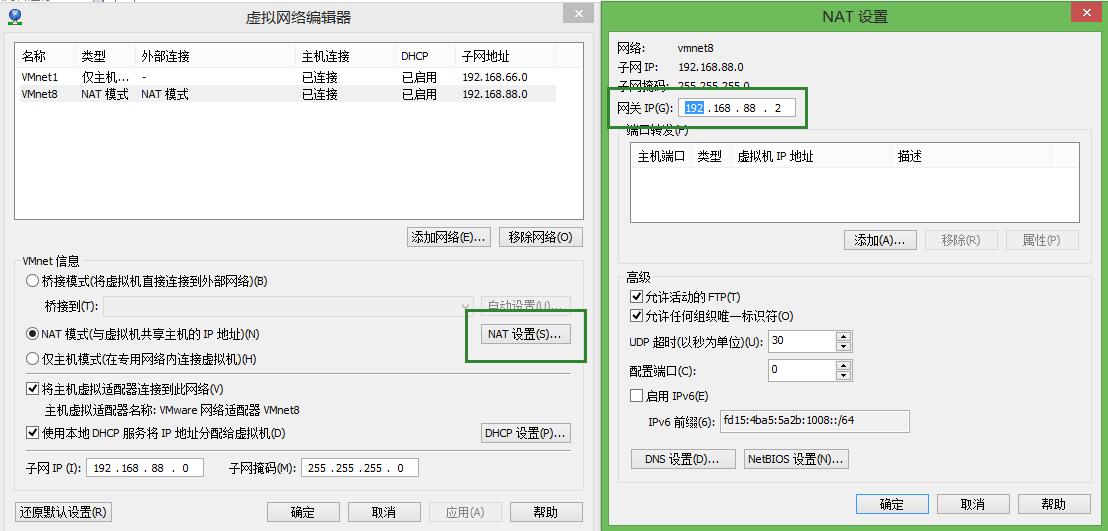Click the 描述 column header
Image resolution: width=1108 pixels, height=531 pixels.
click(x=971, y=156)
